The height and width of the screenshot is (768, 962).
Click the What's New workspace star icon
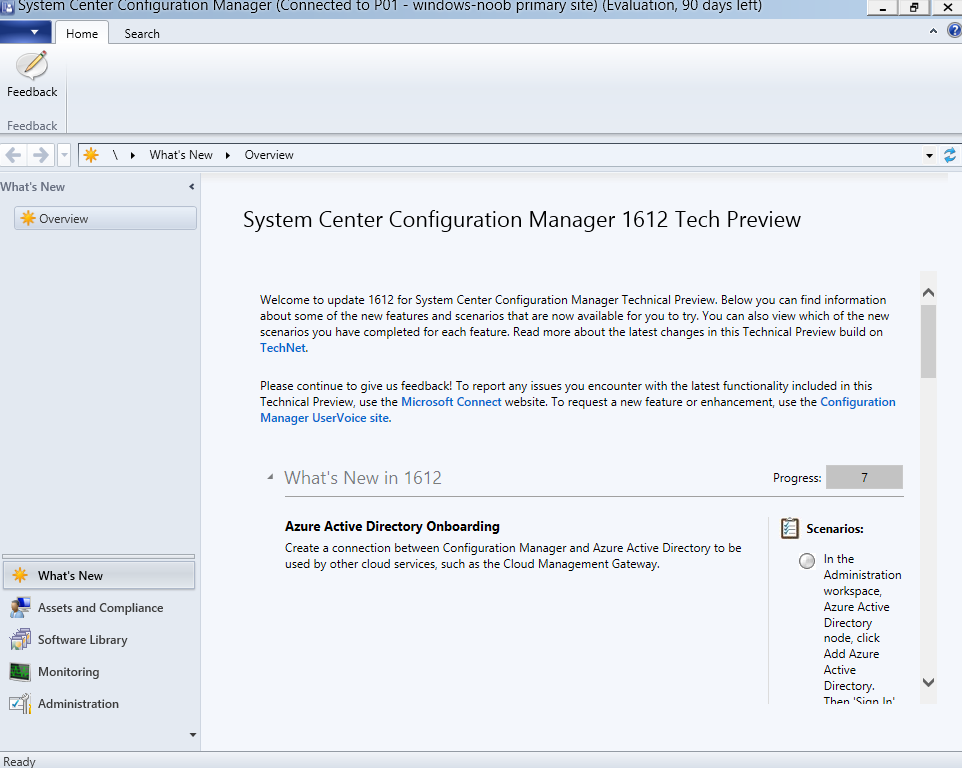[20, 575]
